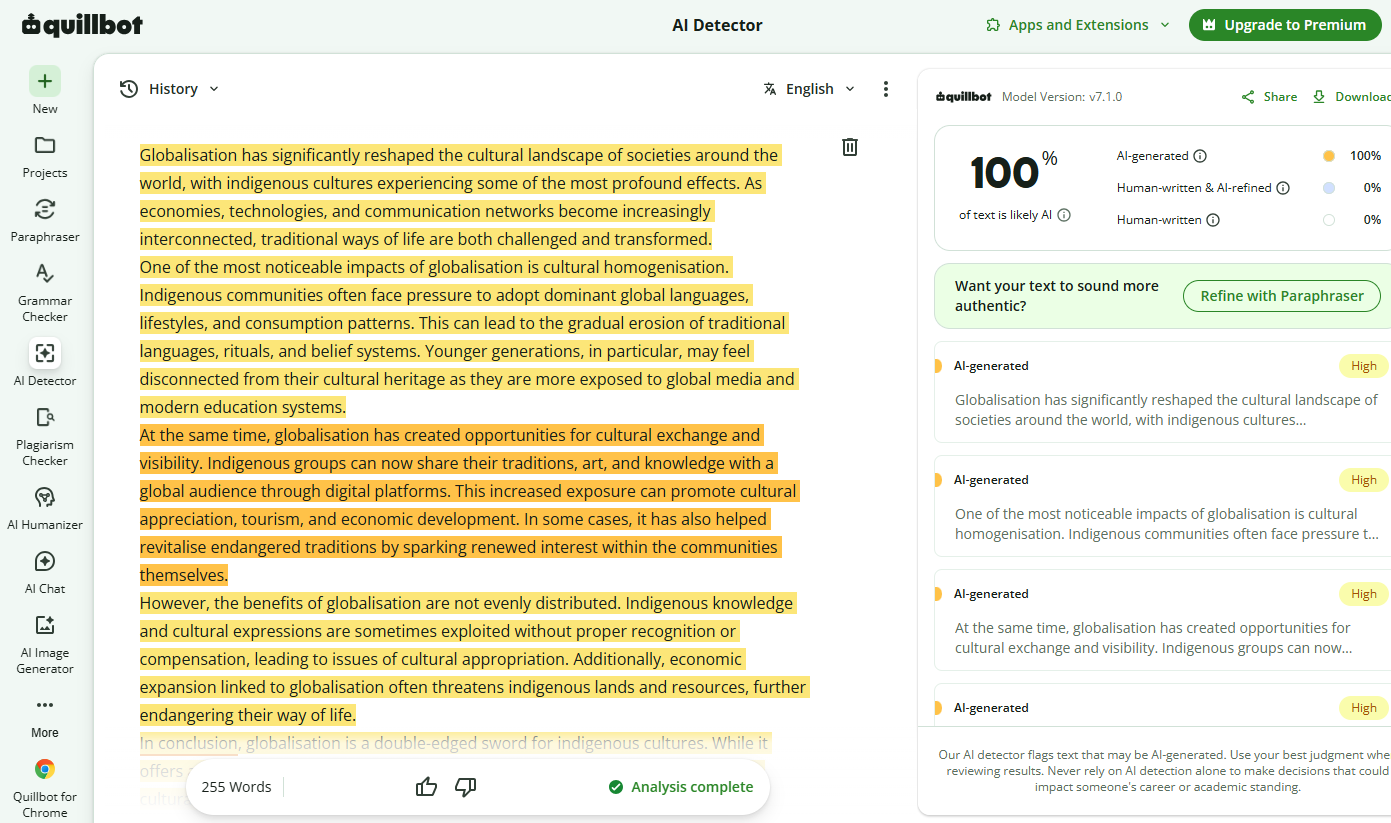Open the Paraphraser tool
This screenshot has width=1391, height=823.
tap(45, 219)
